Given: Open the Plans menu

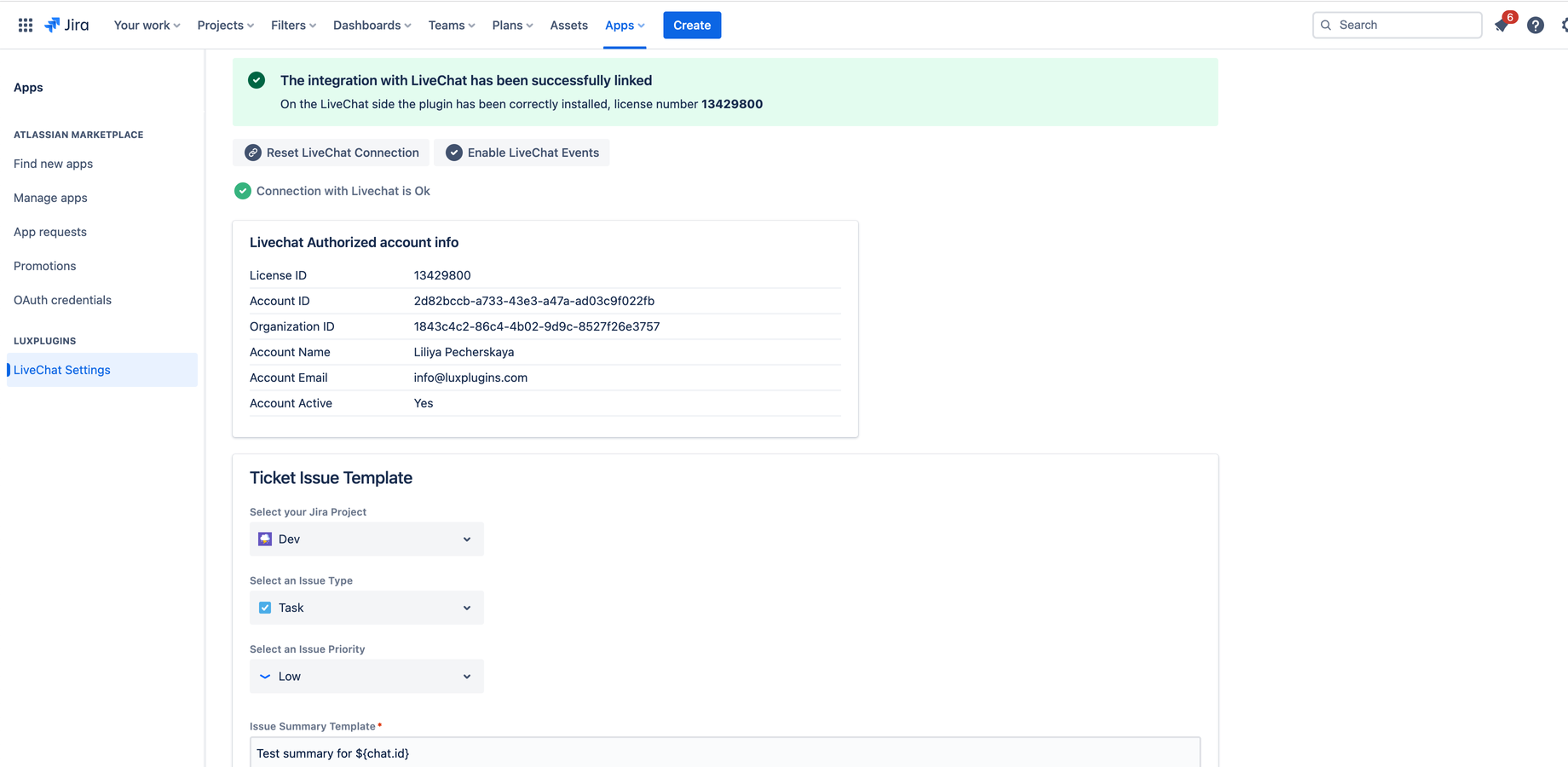Looking at the screenshot, I should coord(512,25).
